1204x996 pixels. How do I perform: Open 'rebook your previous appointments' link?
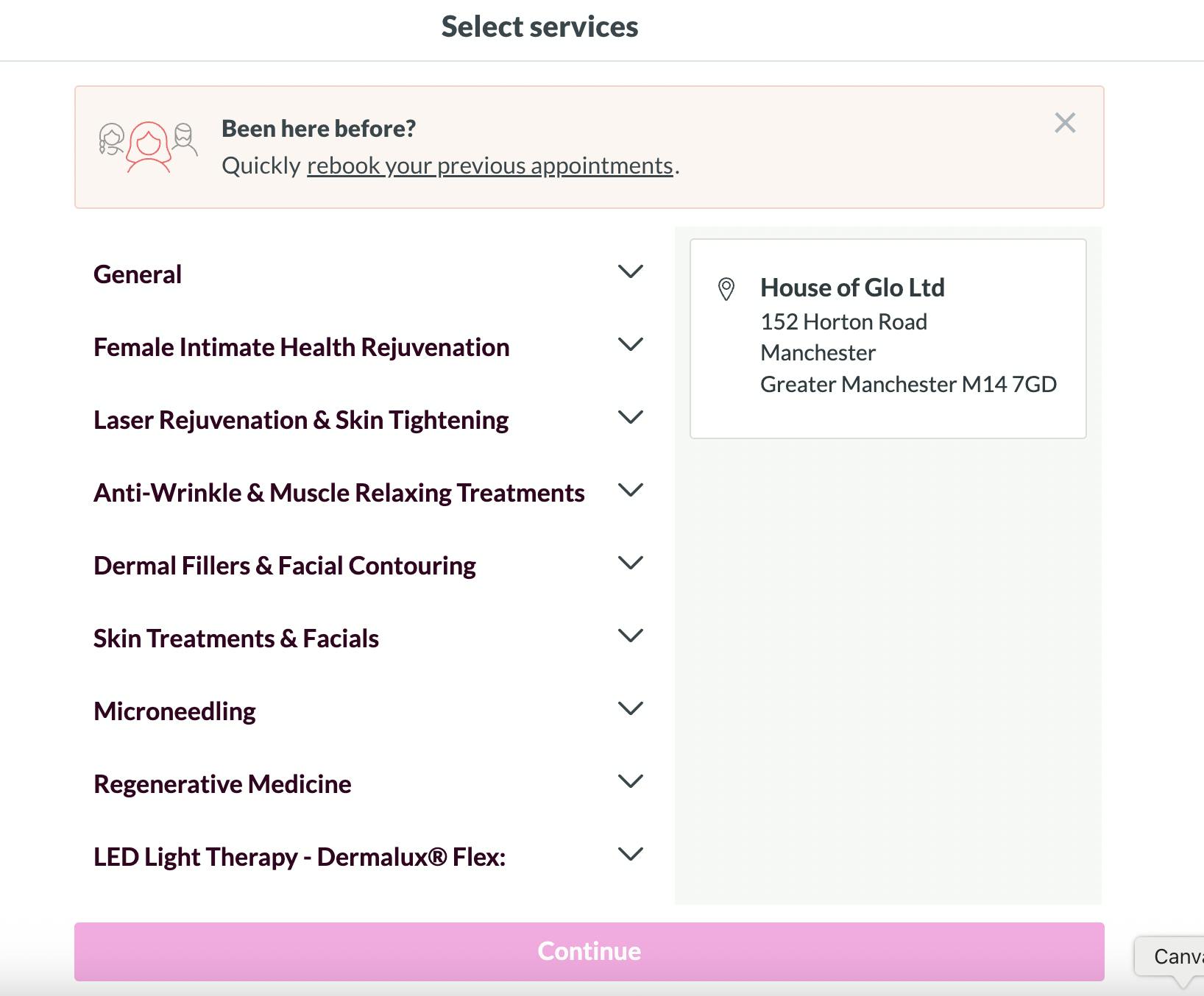(x=490, y=166)
